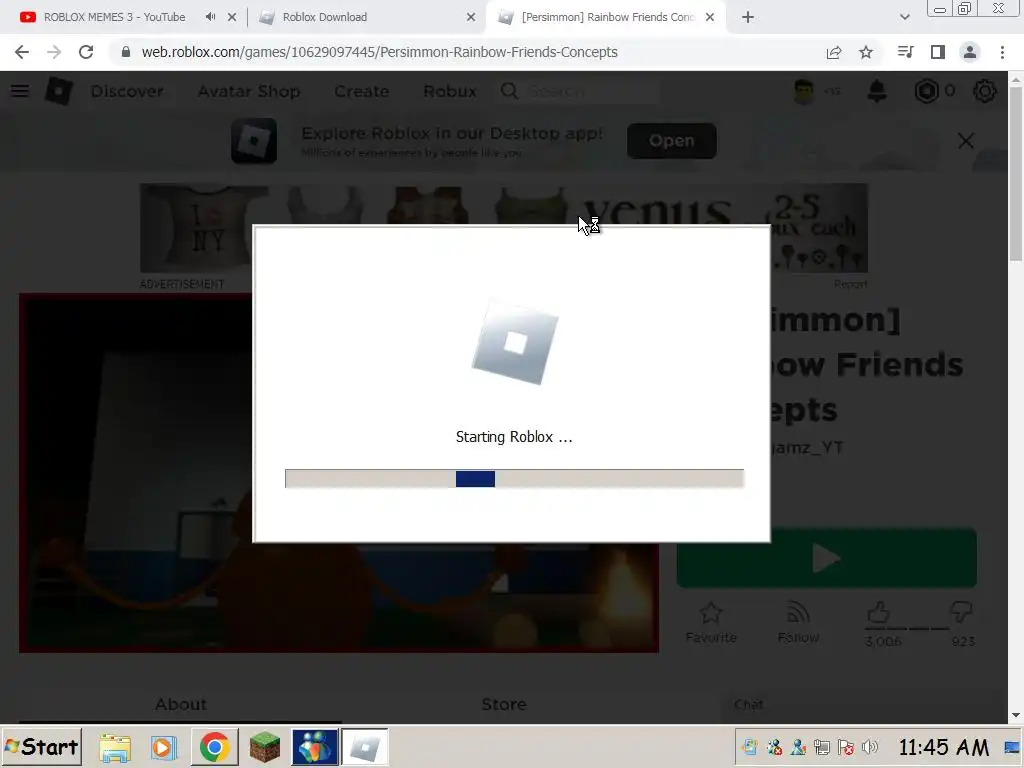Show desktop icon in tray
1024x768 pixels.
click(1013, 746)
